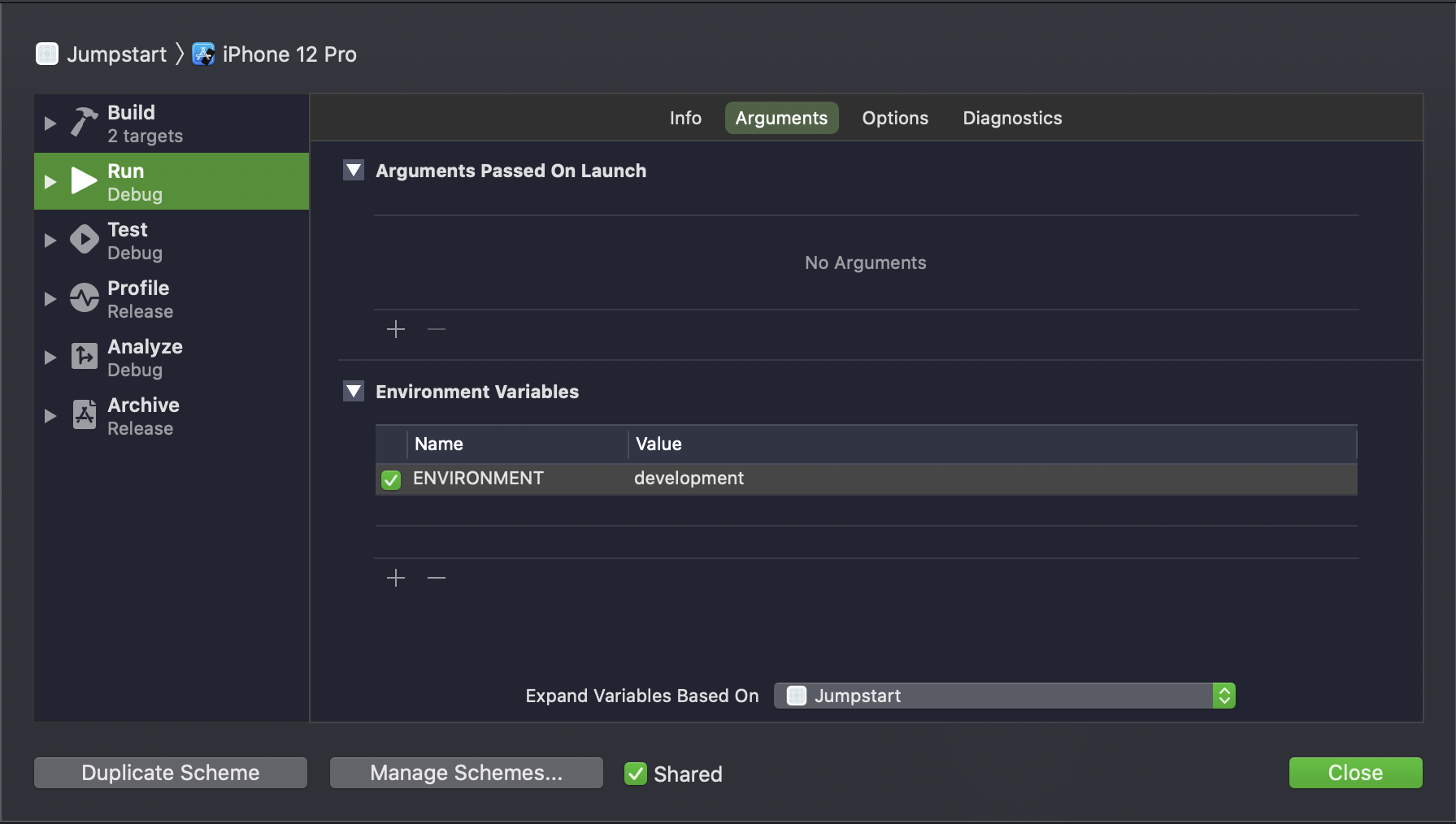Select the Archive Release action
The height and width of the screenshot is (824, 1456).
click(172, 416)
